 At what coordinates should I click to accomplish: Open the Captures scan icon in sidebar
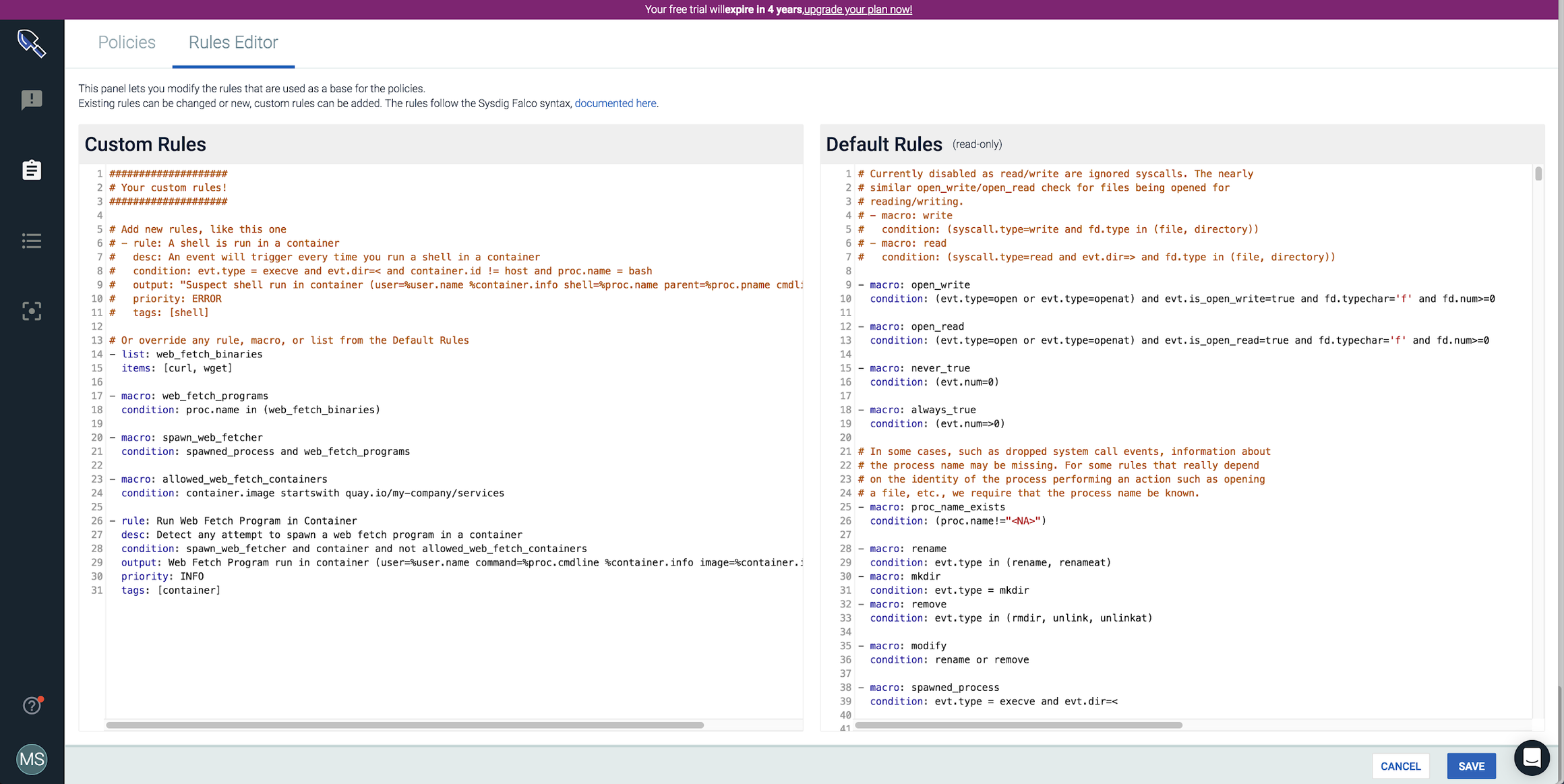(32, 311)
